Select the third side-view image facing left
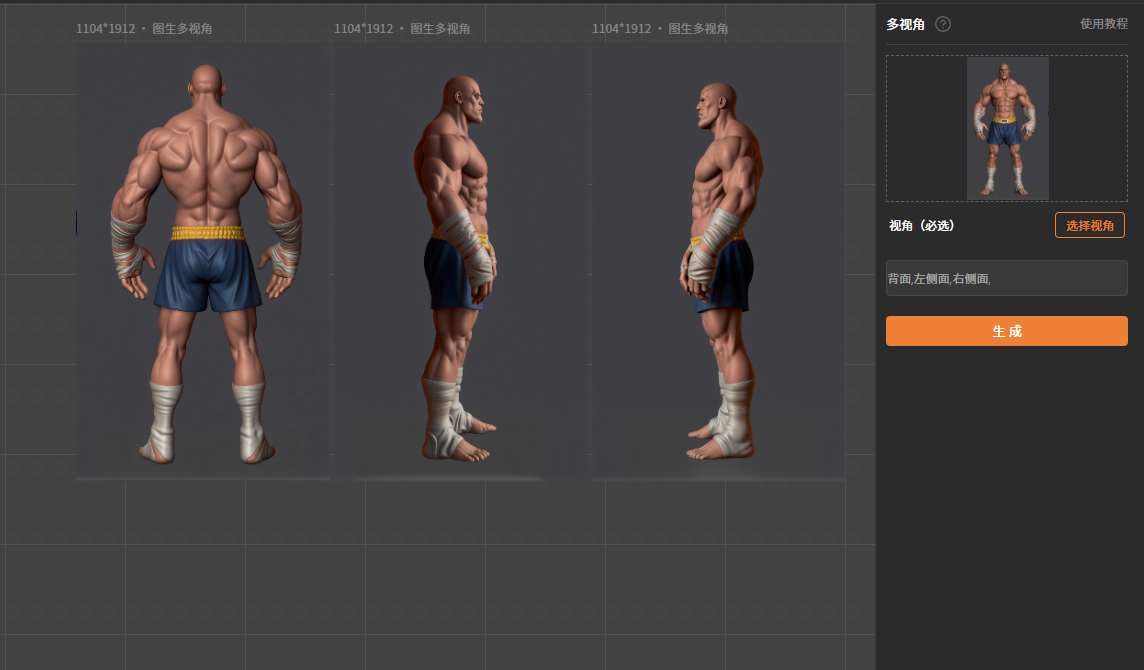The height and width of the screenshot is (670, 1144). [x=719, y=261]
